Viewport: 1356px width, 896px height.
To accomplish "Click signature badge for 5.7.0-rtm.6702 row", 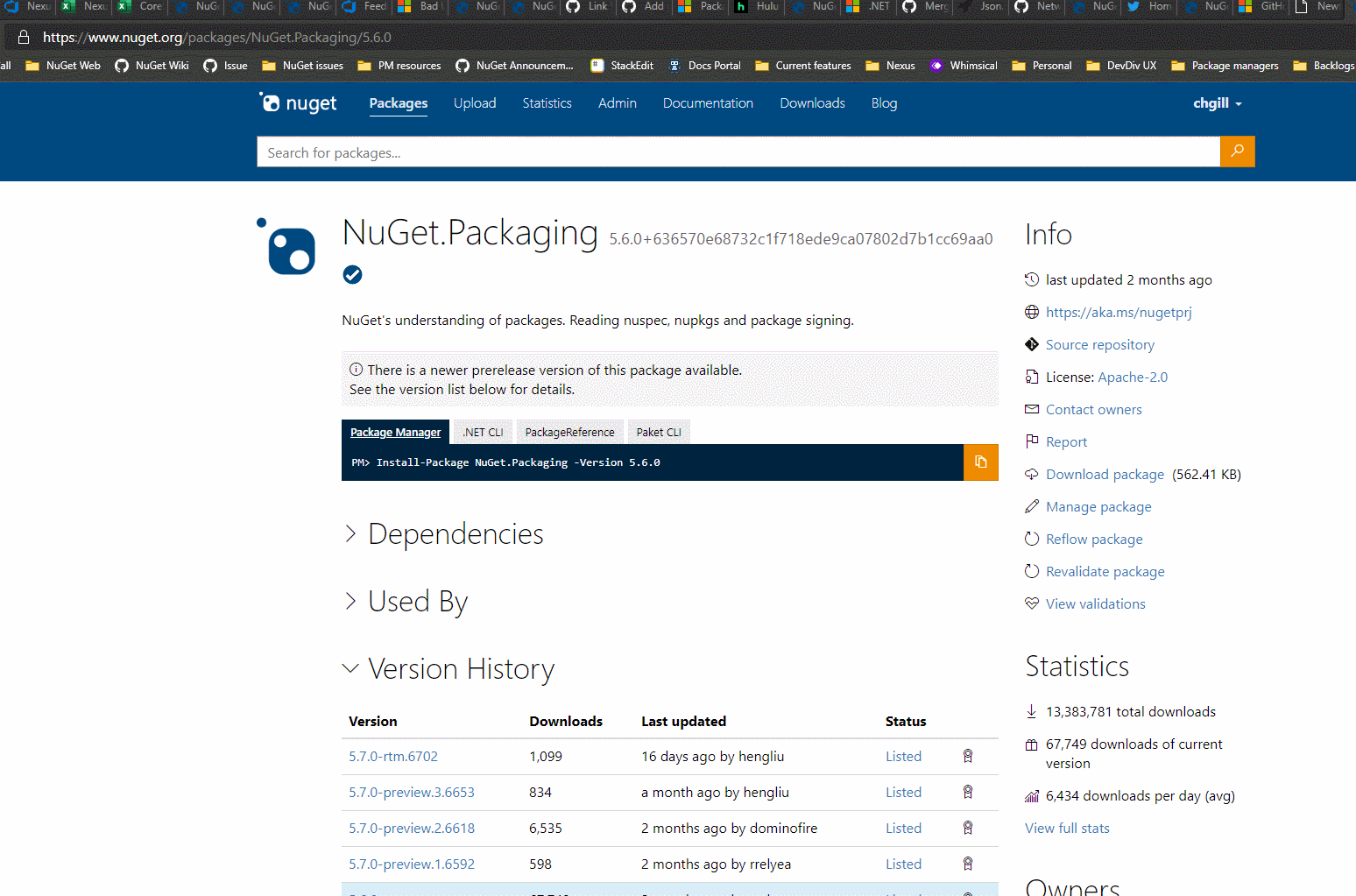I will [968, 756].
